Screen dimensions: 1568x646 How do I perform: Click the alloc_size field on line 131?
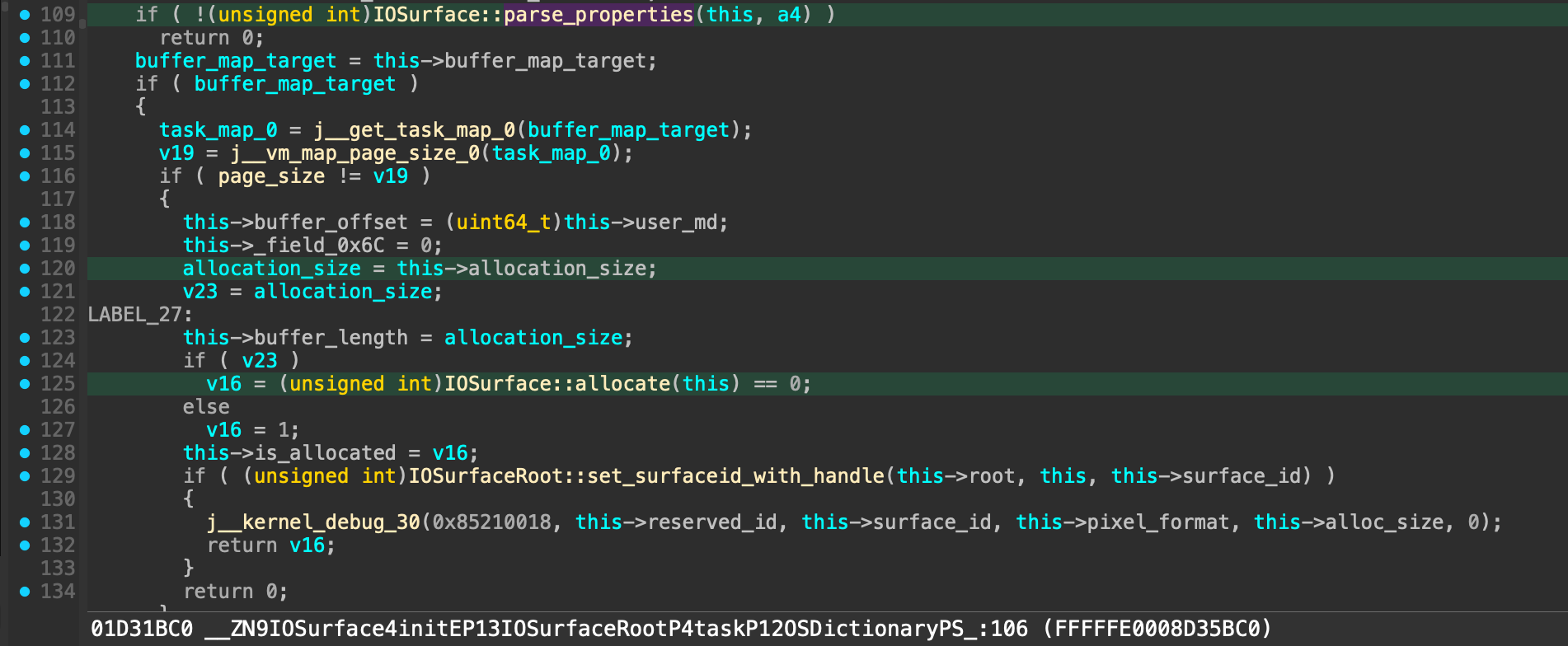(1384, 522)
